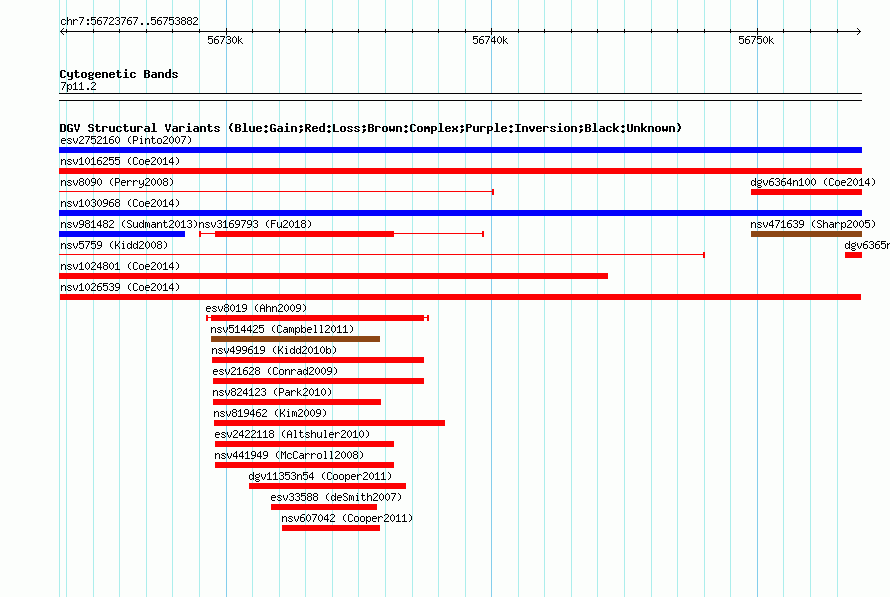Click the 56750k ruler label
Screen dimensions: 890x597
coord(755,40)
